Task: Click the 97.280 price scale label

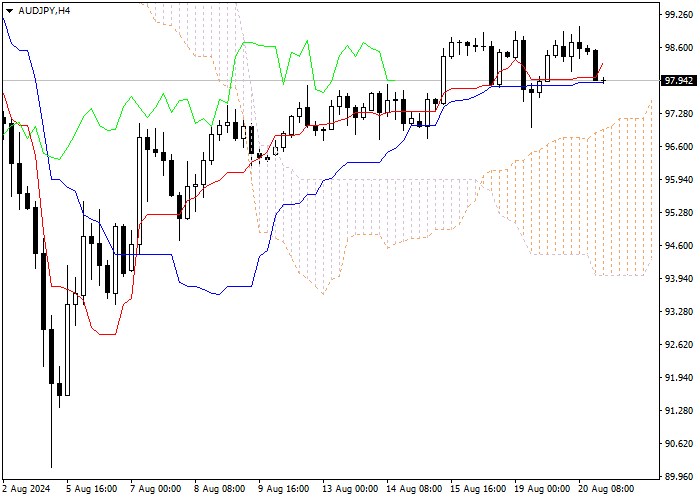Action: pos(679,114)
